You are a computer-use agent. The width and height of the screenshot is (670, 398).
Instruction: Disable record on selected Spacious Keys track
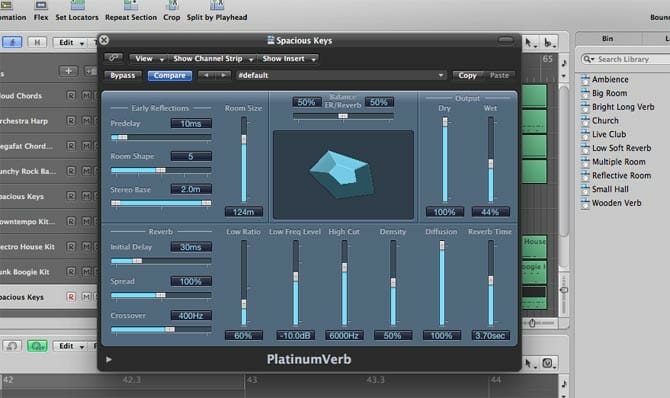pyautogui.click(x=71, y=297)
